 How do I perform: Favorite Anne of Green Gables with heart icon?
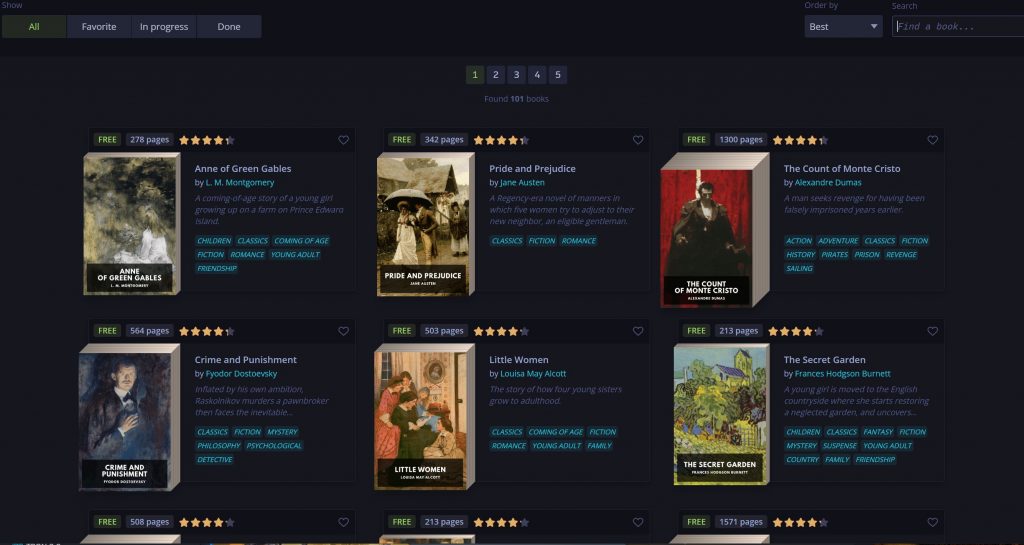coord(344,140)
